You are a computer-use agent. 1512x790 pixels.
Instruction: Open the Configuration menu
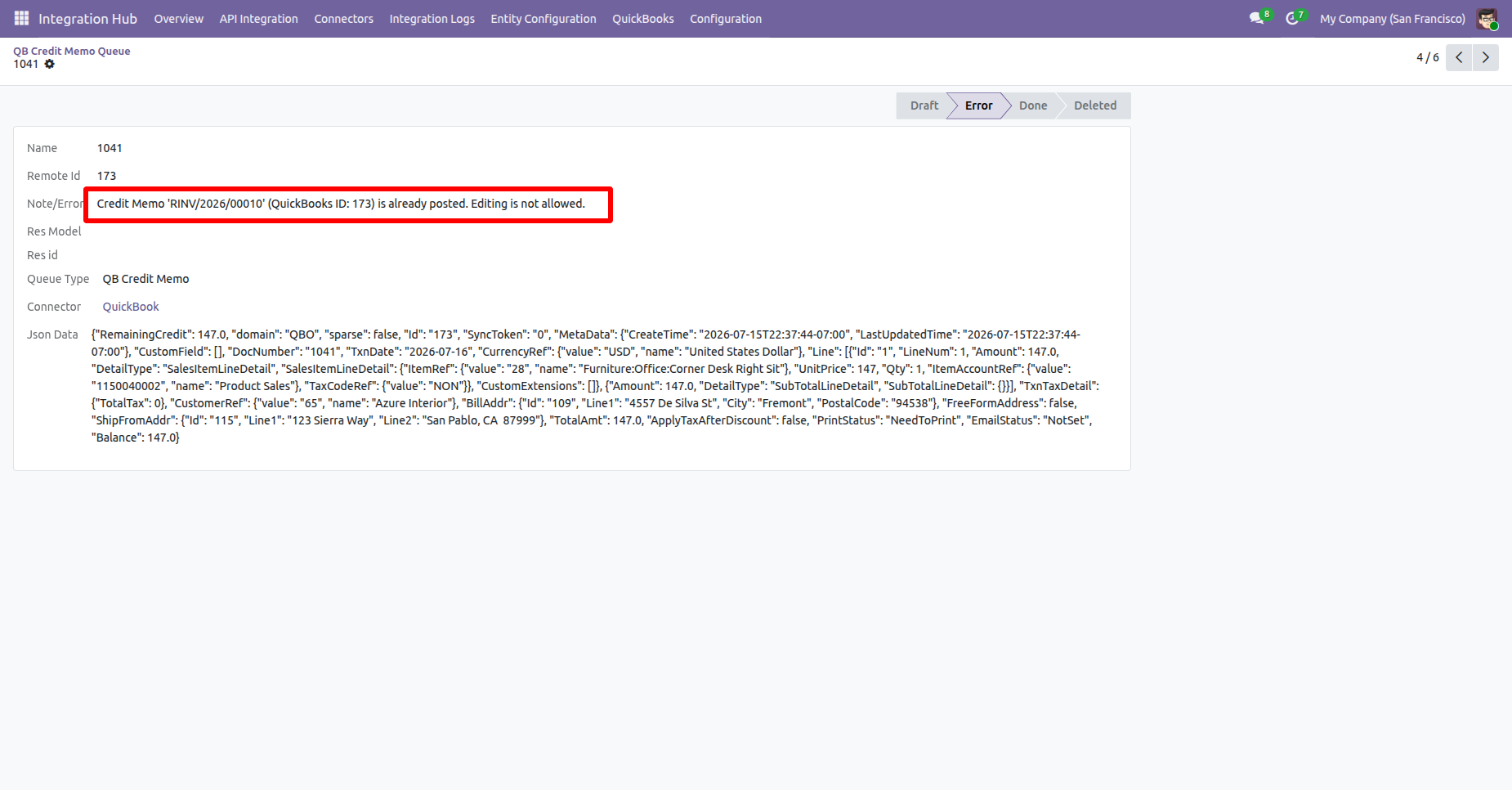coord(726,19)
